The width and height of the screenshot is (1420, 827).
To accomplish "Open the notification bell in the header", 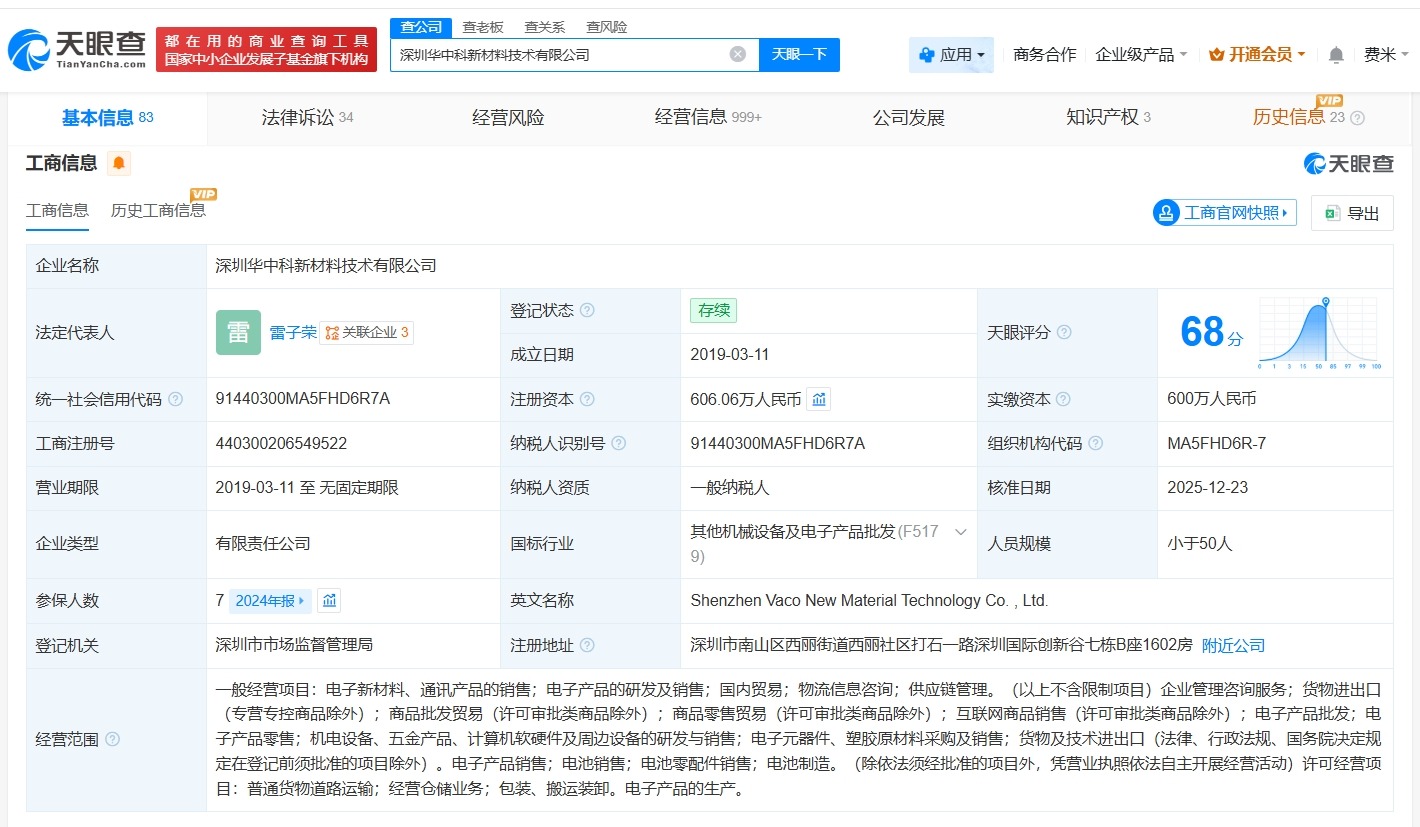I will click(1336, 55).
